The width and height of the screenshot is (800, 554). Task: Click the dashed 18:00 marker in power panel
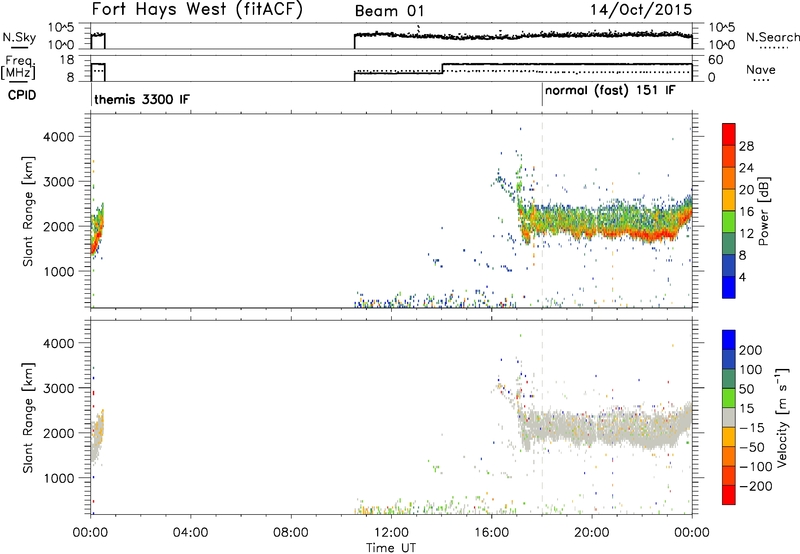[x=542, y=211]
